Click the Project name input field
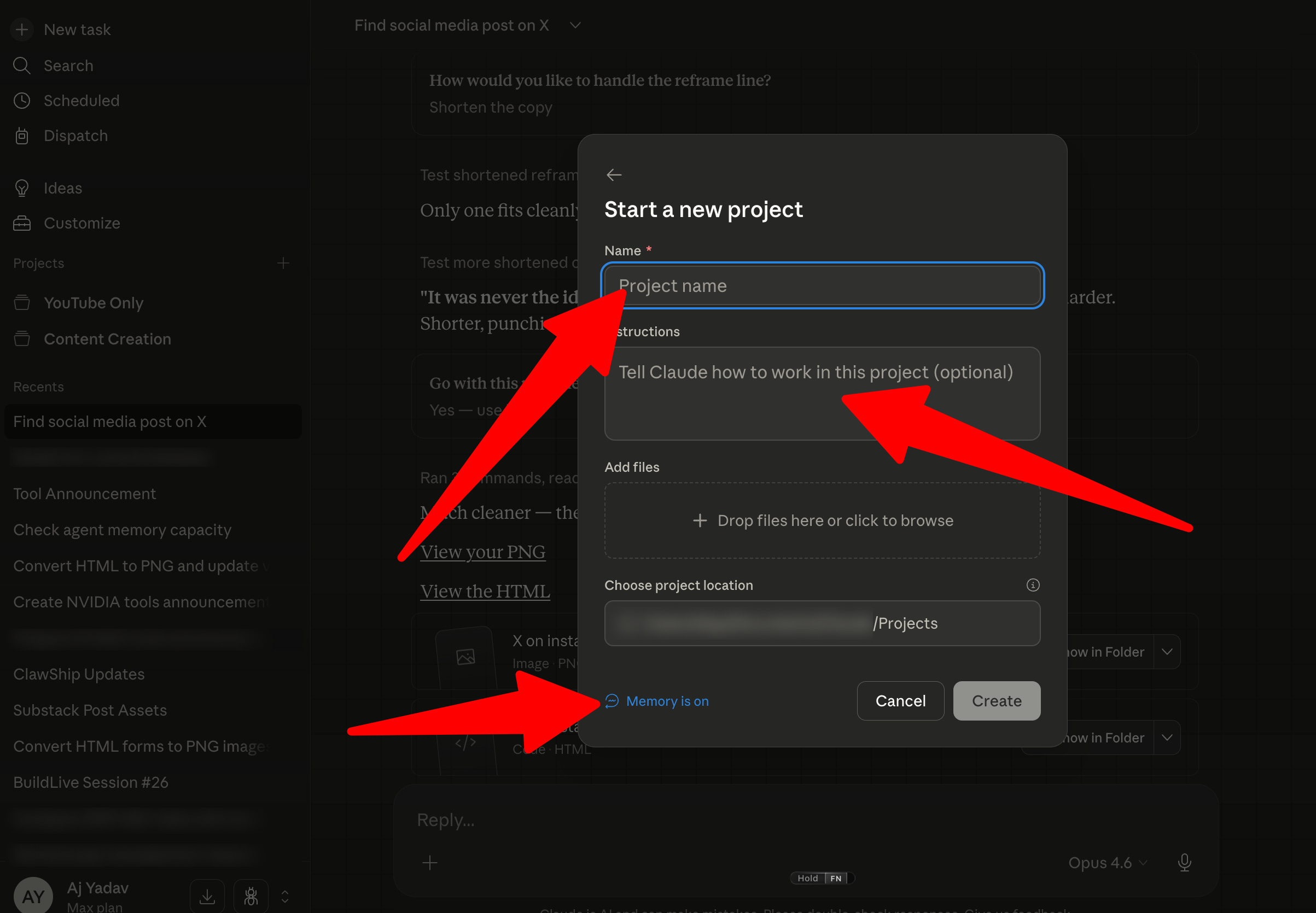 coord(822,285)
